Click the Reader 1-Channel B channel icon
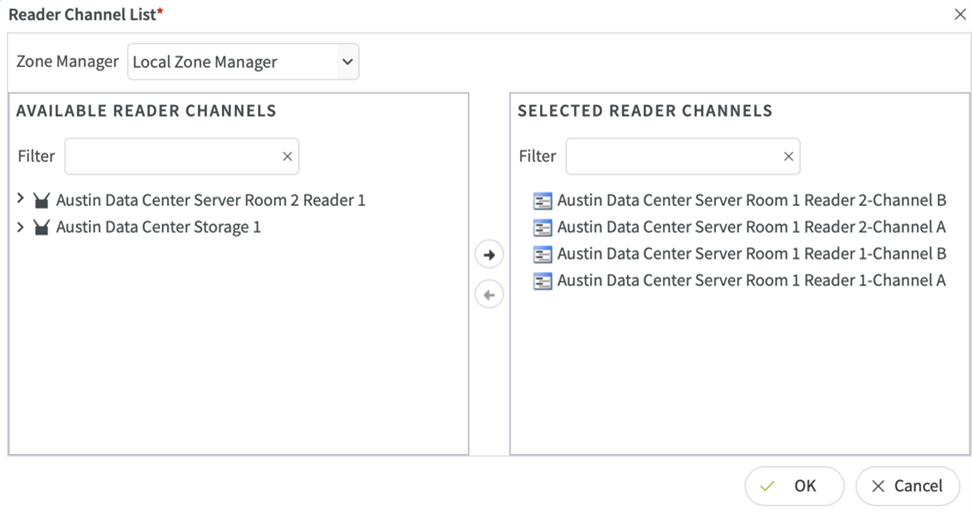Screen dimensions: 972x513 tap(543, 255)
